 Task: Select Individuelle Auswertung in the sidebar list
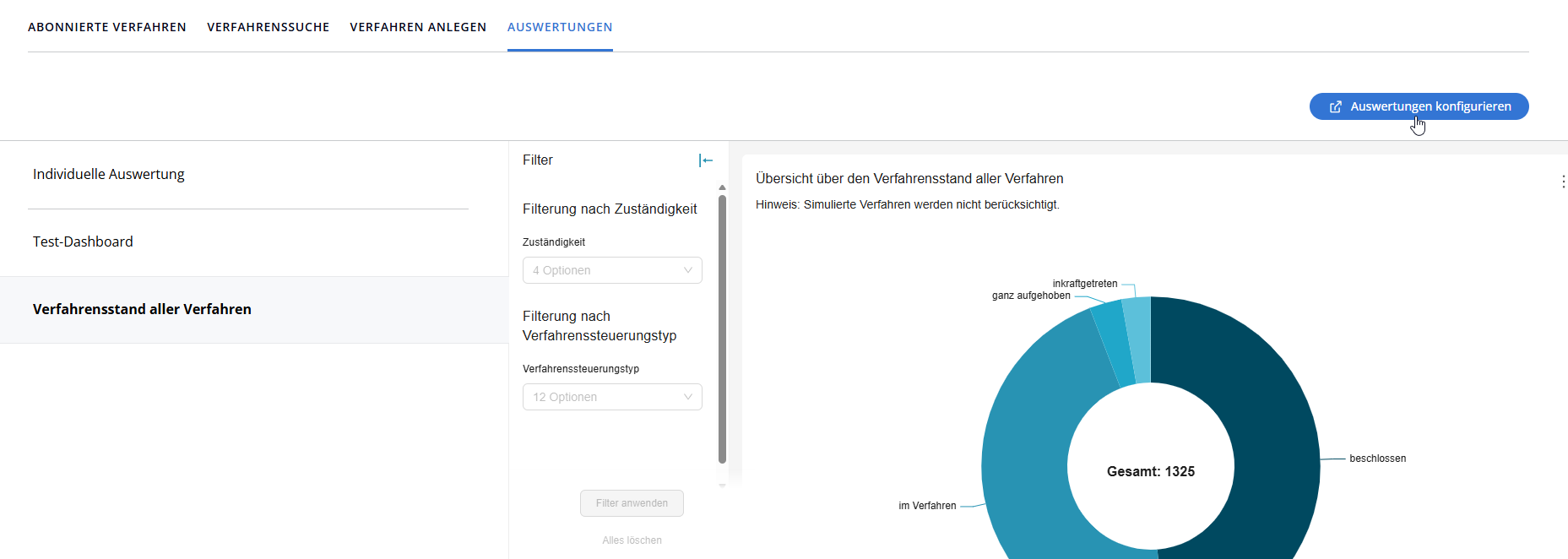point(109,175)
